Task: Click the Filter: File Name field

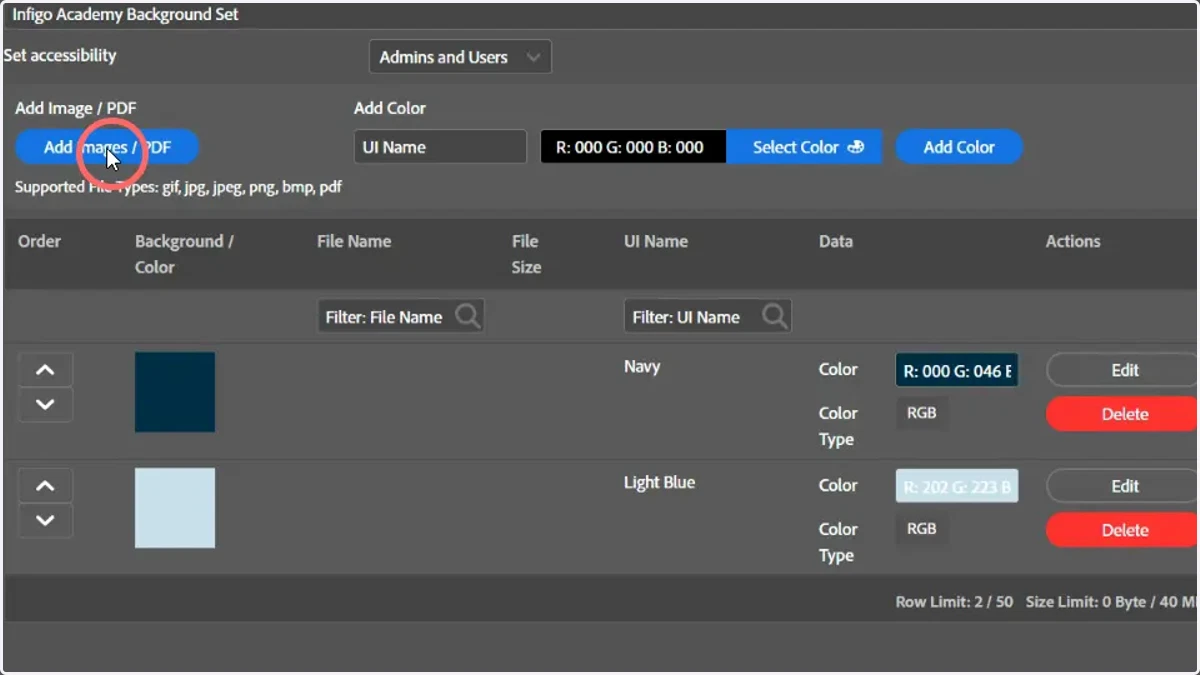Action: tap(401, 317)
